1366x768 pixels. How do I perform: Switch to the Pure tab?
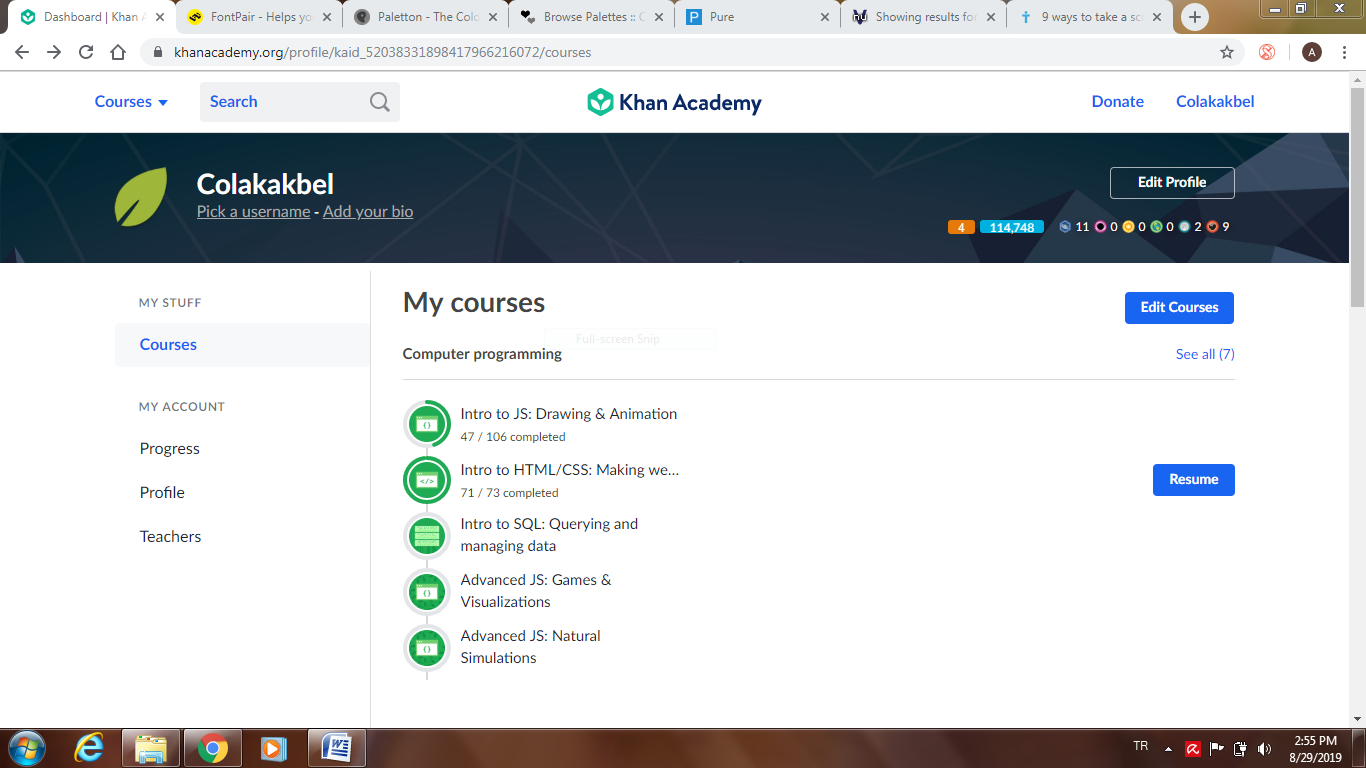[758, 17]
